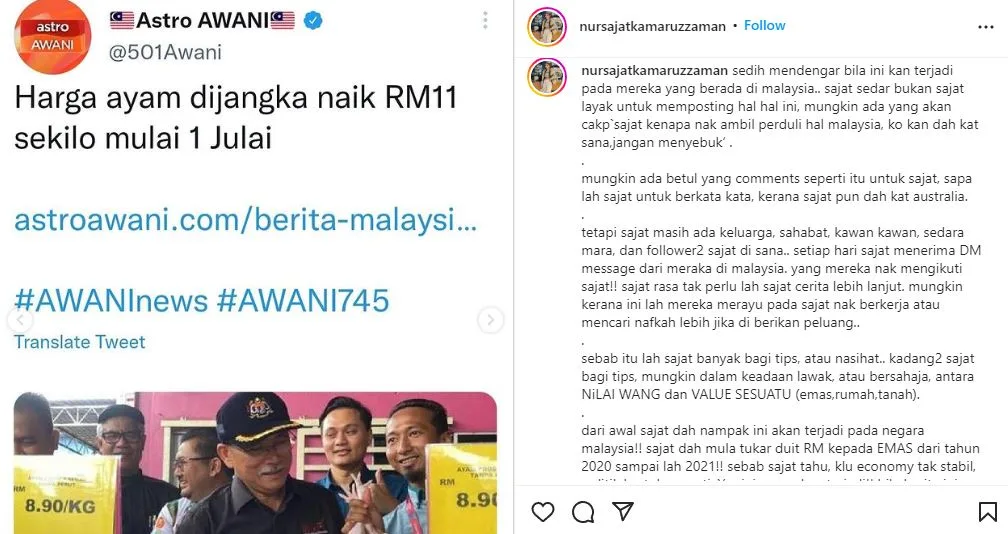Open @501Awani handle
This screenshot has width=1008, height=534.
(165, 52)
